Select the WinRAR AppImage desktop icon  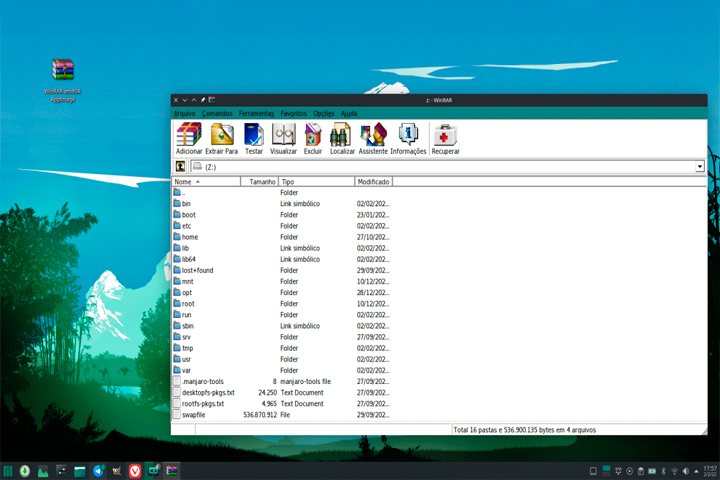point(63,80)
